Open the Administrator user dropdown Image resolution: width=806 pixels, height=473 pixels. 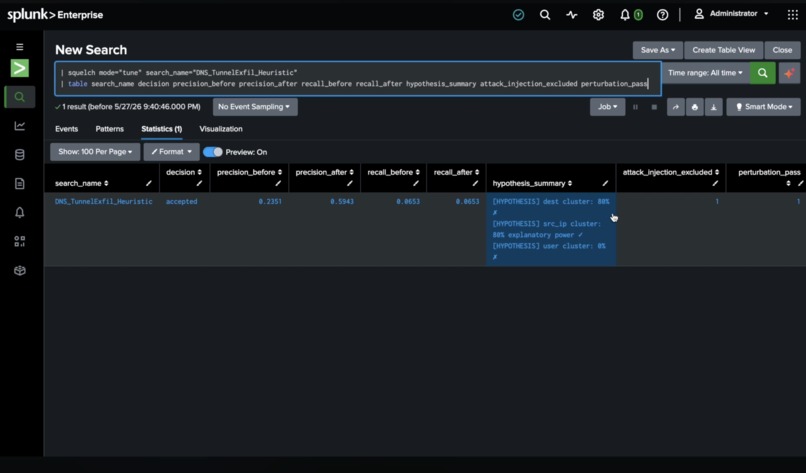(x=731, y=14)
